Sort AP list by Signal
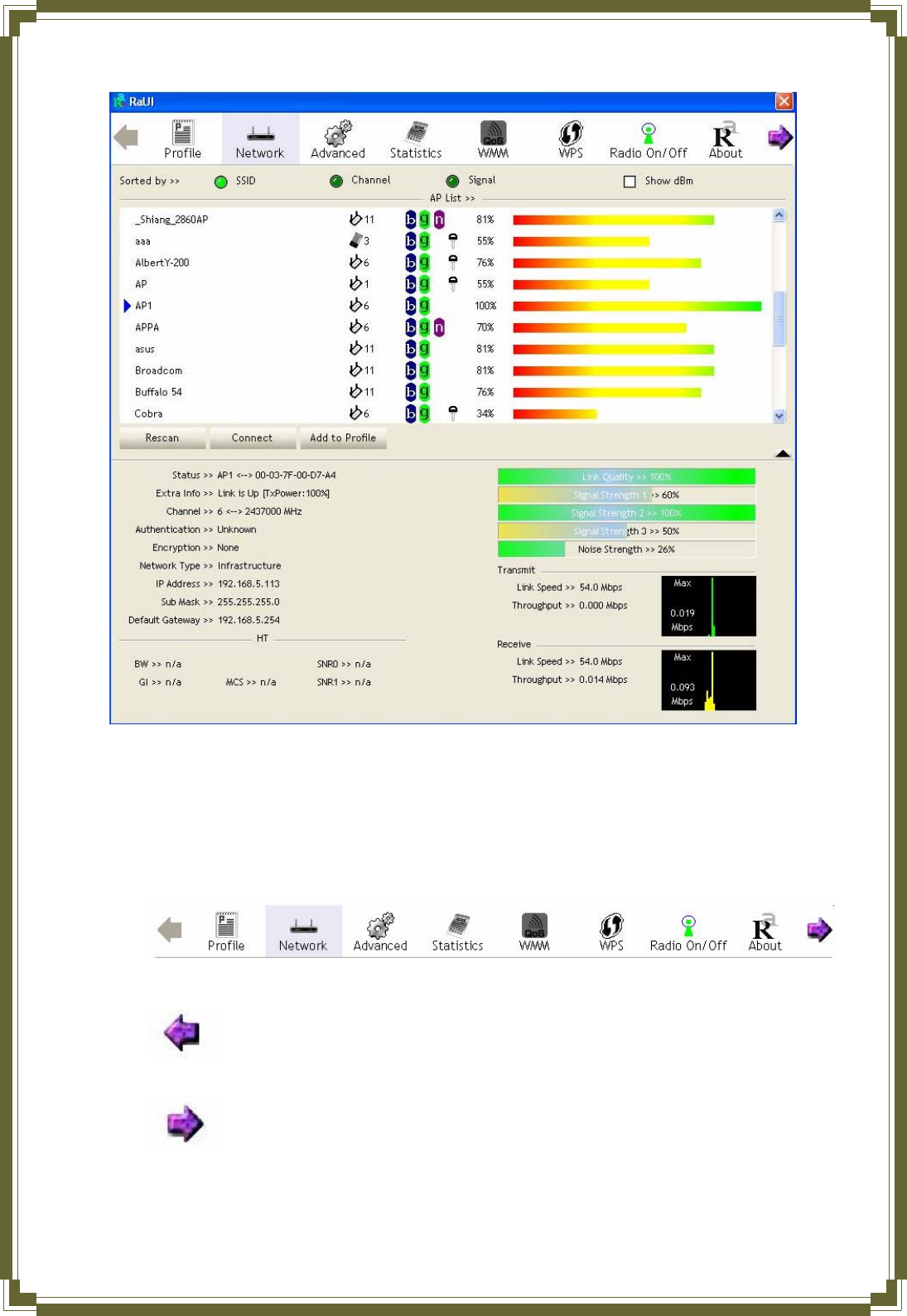This screenshot has width=907, height=1316. (452, 181)
